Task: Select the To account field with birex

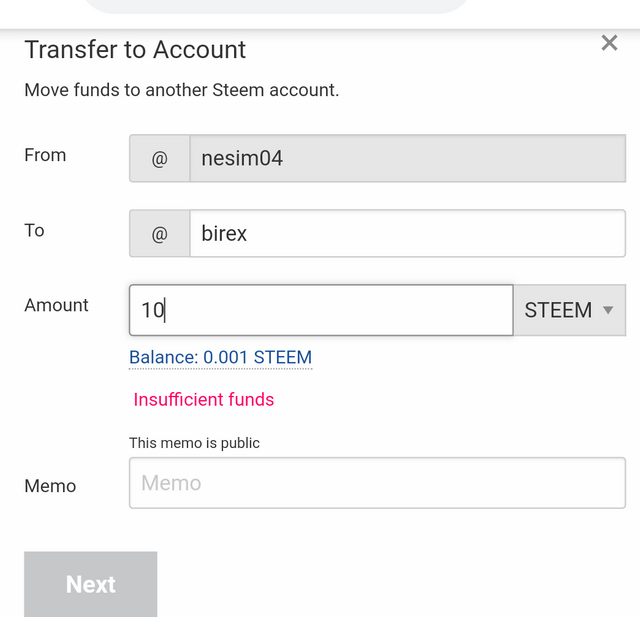Action: click(x=407, y=234)
